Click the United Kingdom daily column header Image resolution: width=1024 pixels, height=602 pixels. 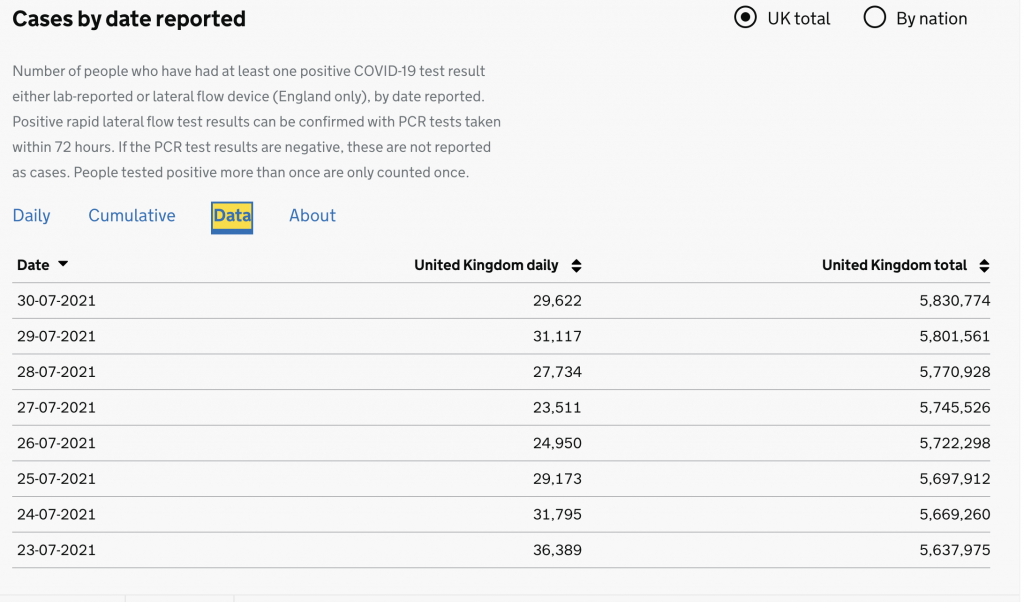[486, 265]
